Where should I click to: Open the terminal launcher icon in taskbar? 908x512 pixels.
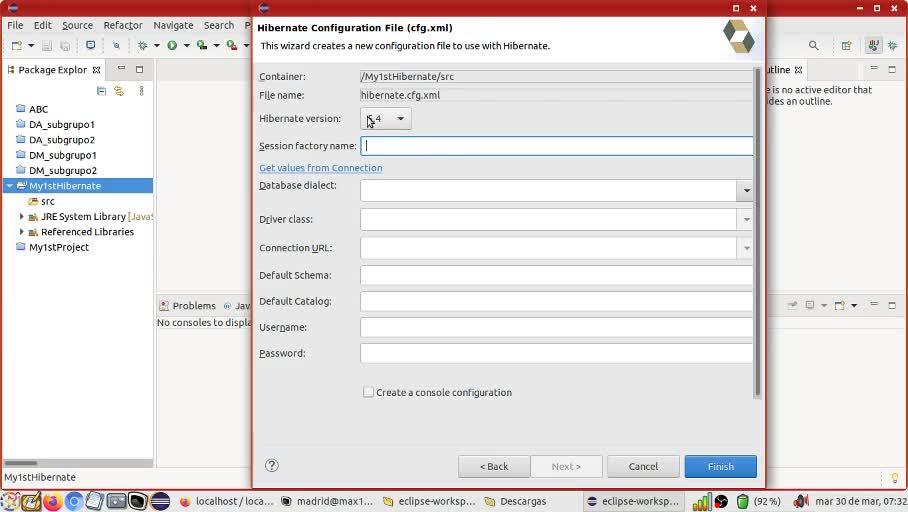click(x=138, y=501)
